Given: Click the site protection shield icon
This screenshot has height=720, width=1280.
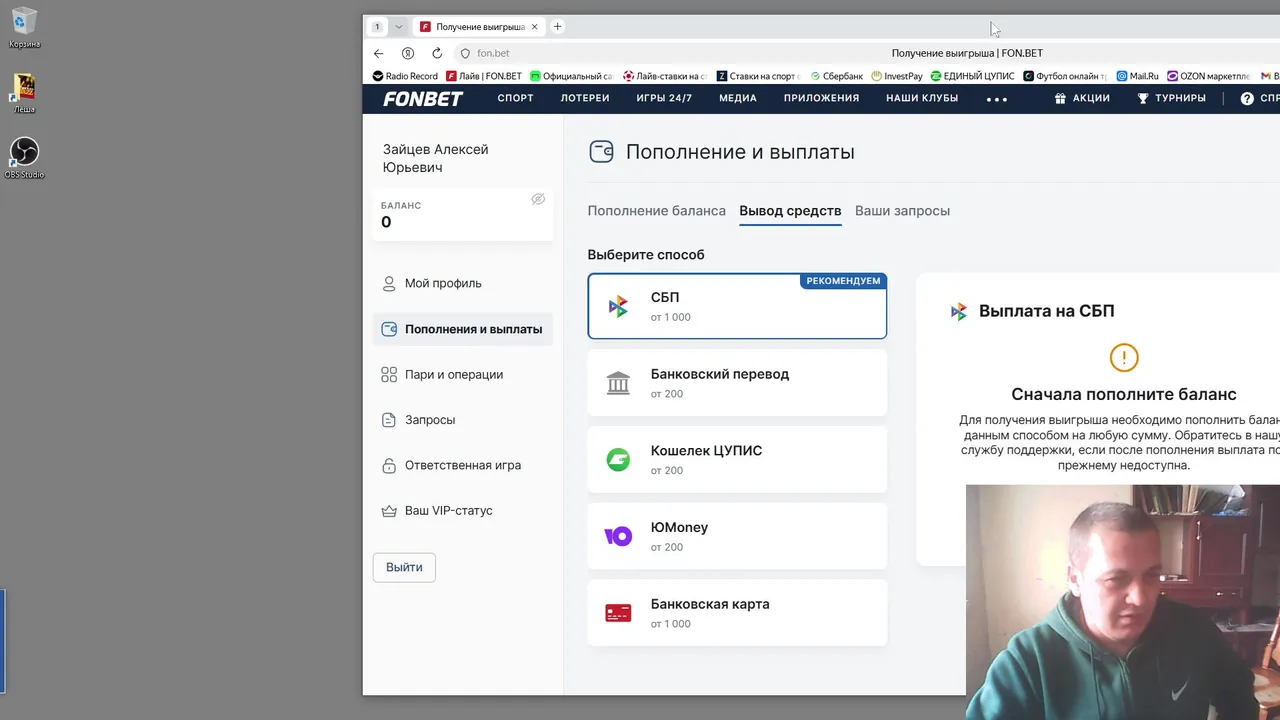Looking at the screenshot, I should coord(465,53).
